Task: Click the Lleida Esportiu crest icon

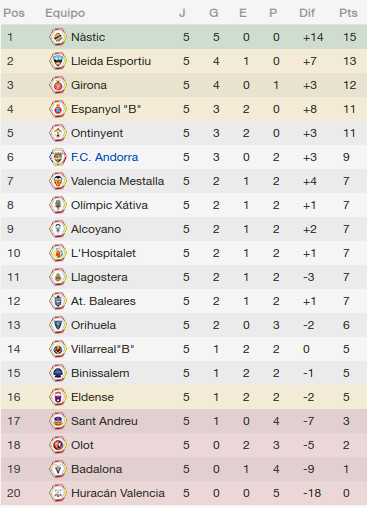Action: point(58,61)
